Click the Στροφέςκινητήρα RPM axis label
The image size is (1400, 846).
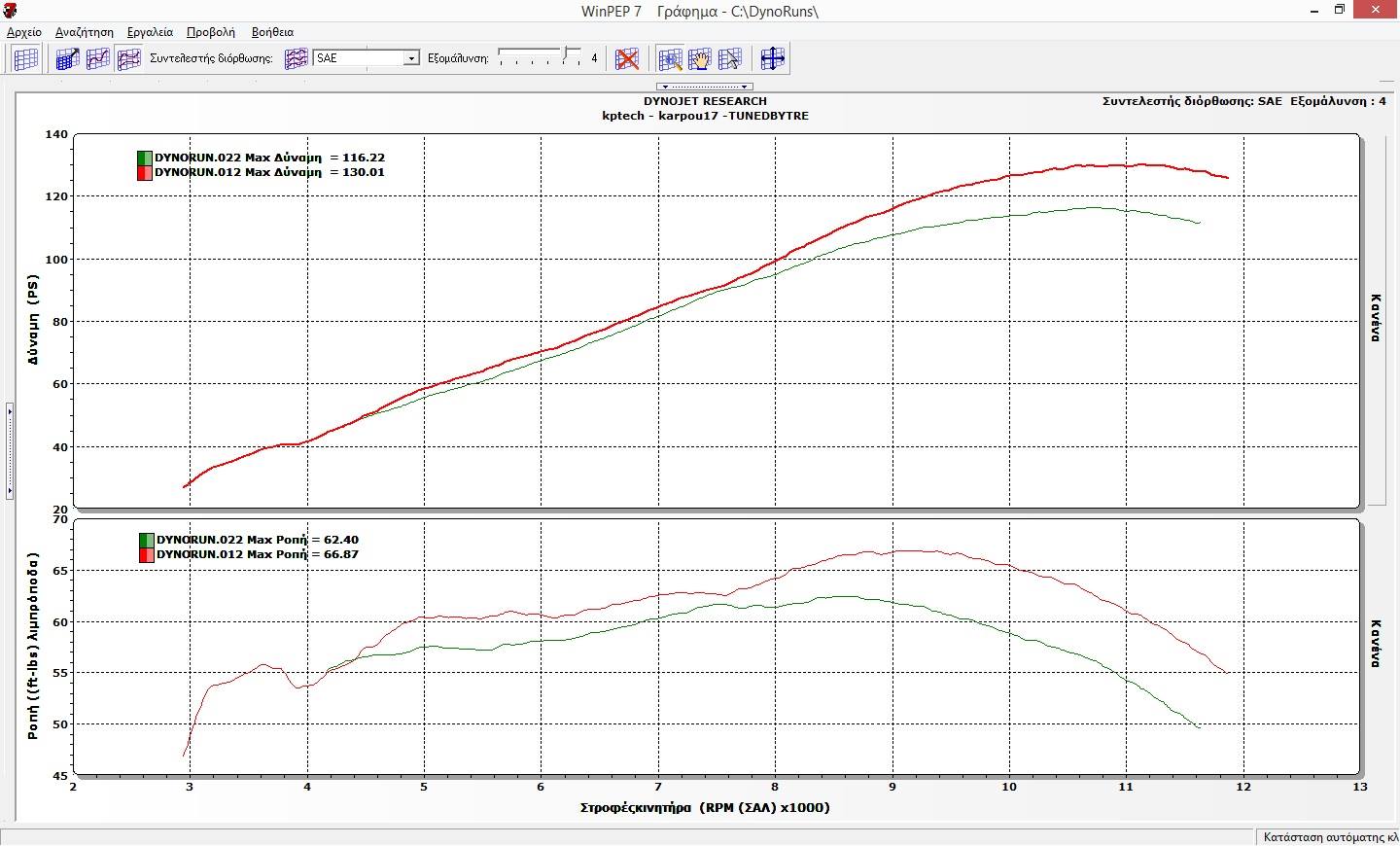click(705, 807)
